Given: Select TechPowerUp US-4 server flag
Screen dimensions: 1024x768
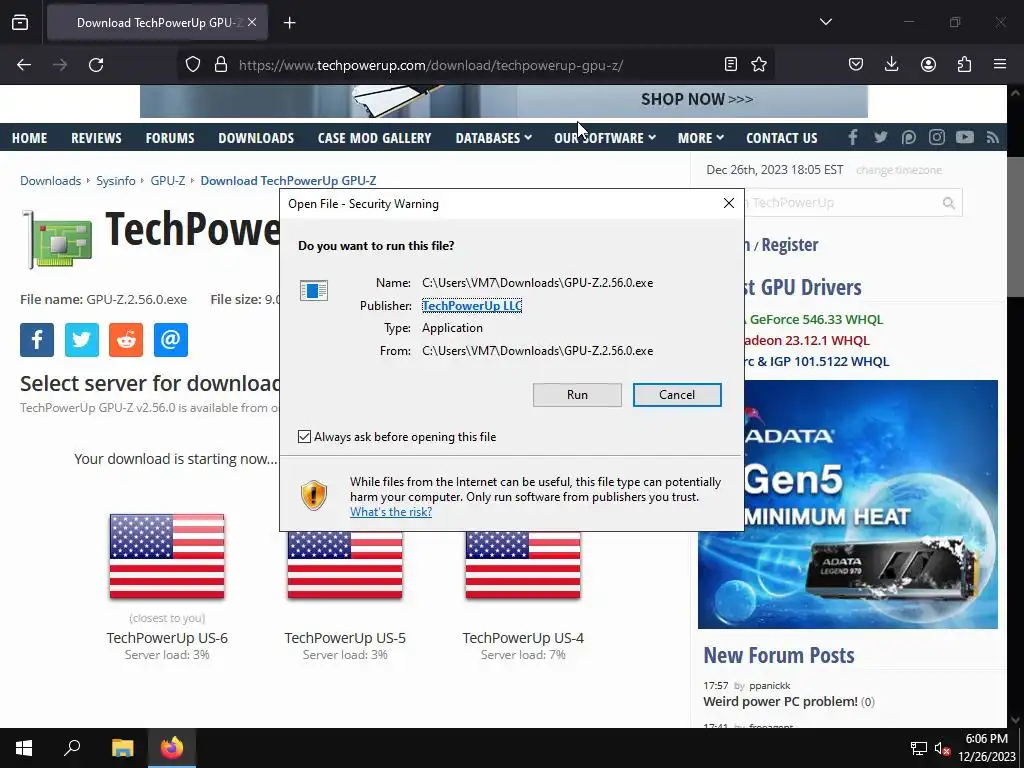Looking at the screenshot, I should click(522, 565).
